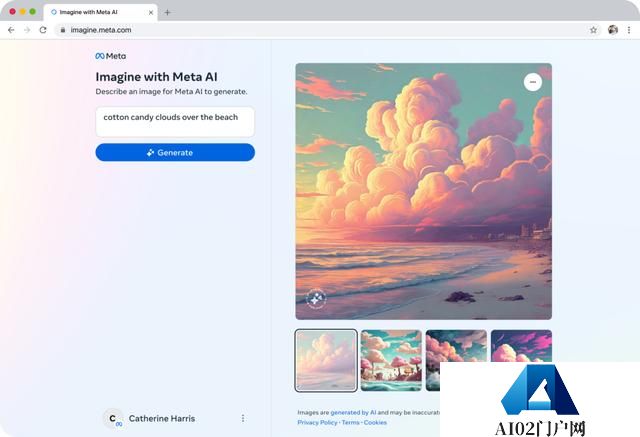
Task: Click the Generate button
Action: point(175,153)
